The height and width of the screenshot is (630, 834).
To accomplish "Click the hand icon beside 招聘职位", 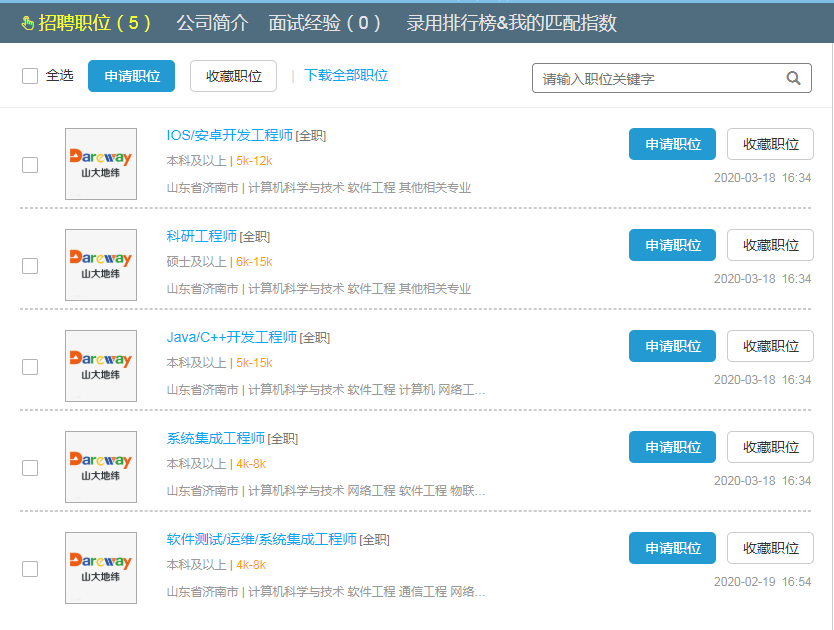I will [x=27, y=24].
